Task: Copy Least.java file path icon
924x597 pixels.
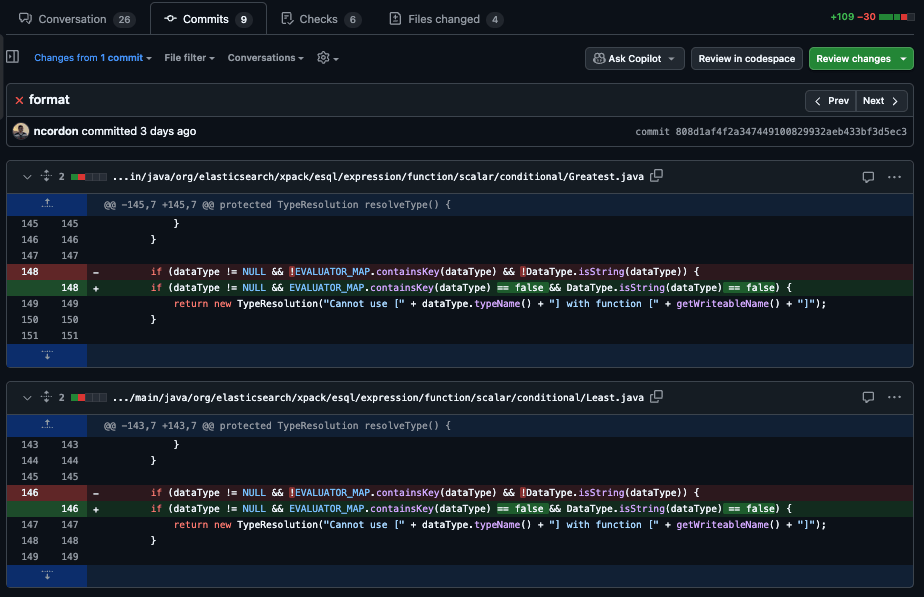Action: 656,397
